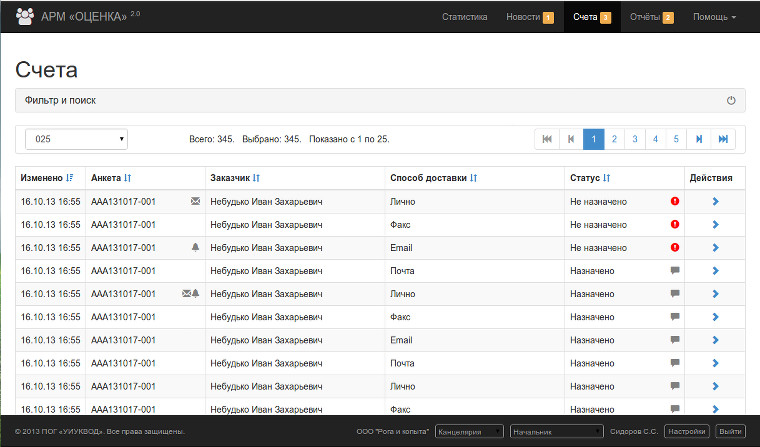The width and height of the screenshot is (760, 447).
Task: Sort by Способ доставки sort icon
Action: [474, 178]
